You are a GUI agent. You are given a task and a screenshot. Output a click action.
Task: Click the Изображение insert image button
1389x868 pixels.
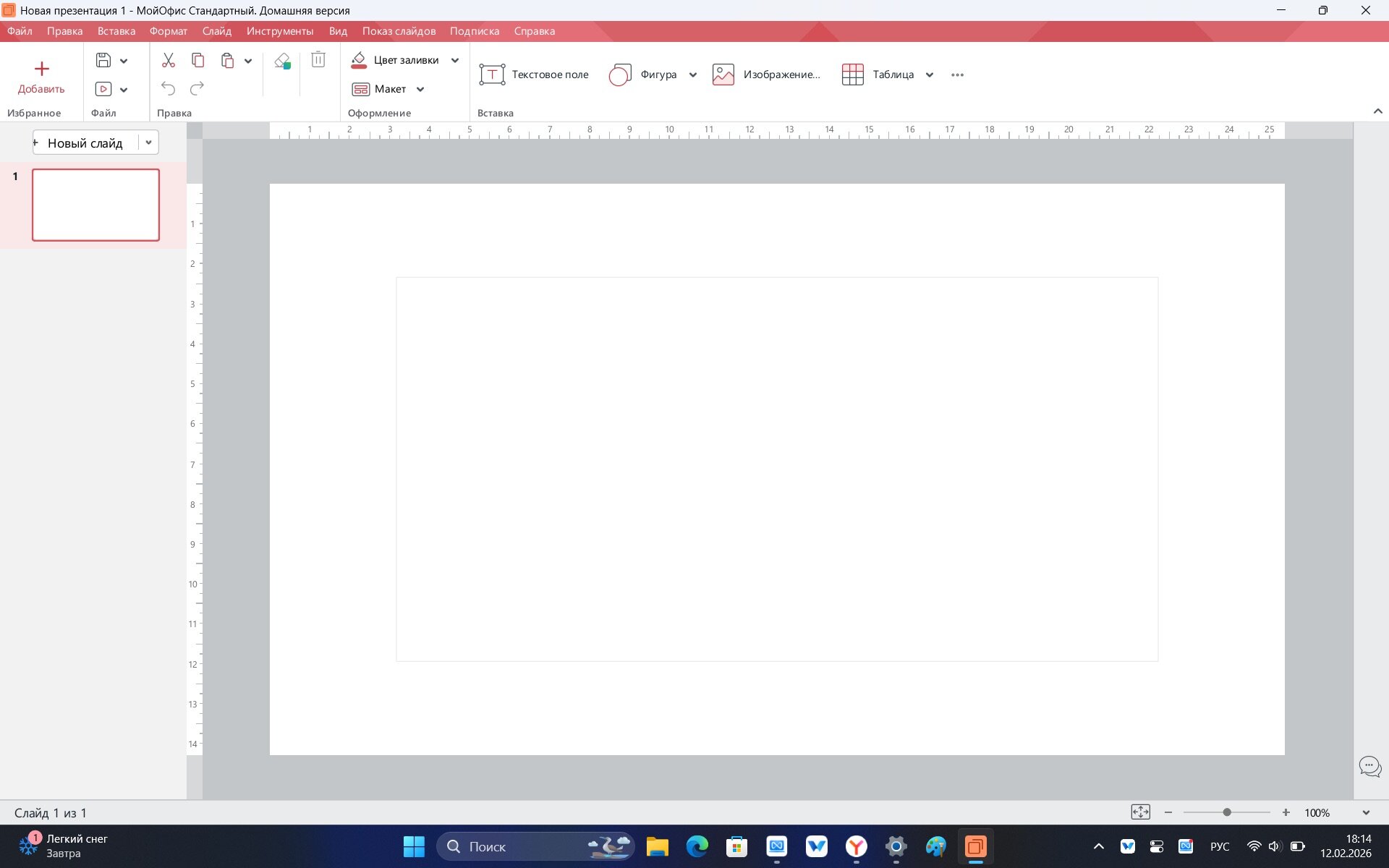[766, 75]
